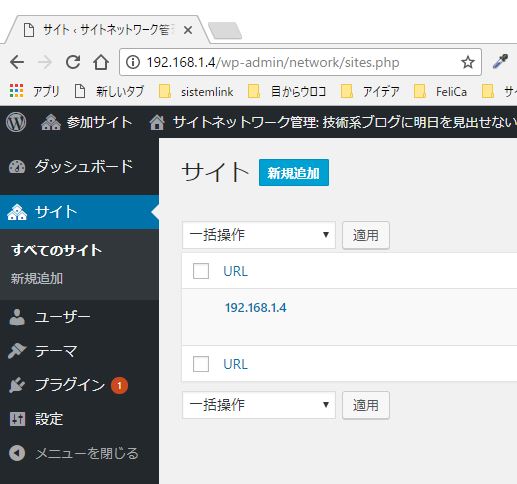Check the select-all box in table footer
The height and width of the screenshot is (484, 517).
coord(201,364)
